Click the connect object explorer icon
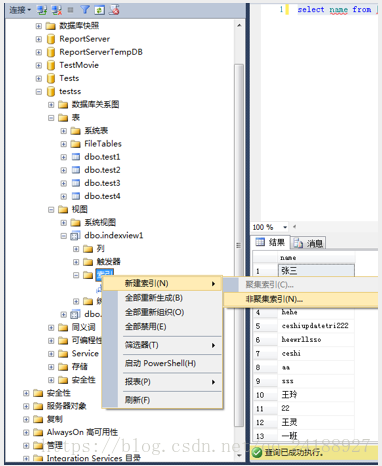Viewport: 382px width, 466px height. [x=42, y=10]
